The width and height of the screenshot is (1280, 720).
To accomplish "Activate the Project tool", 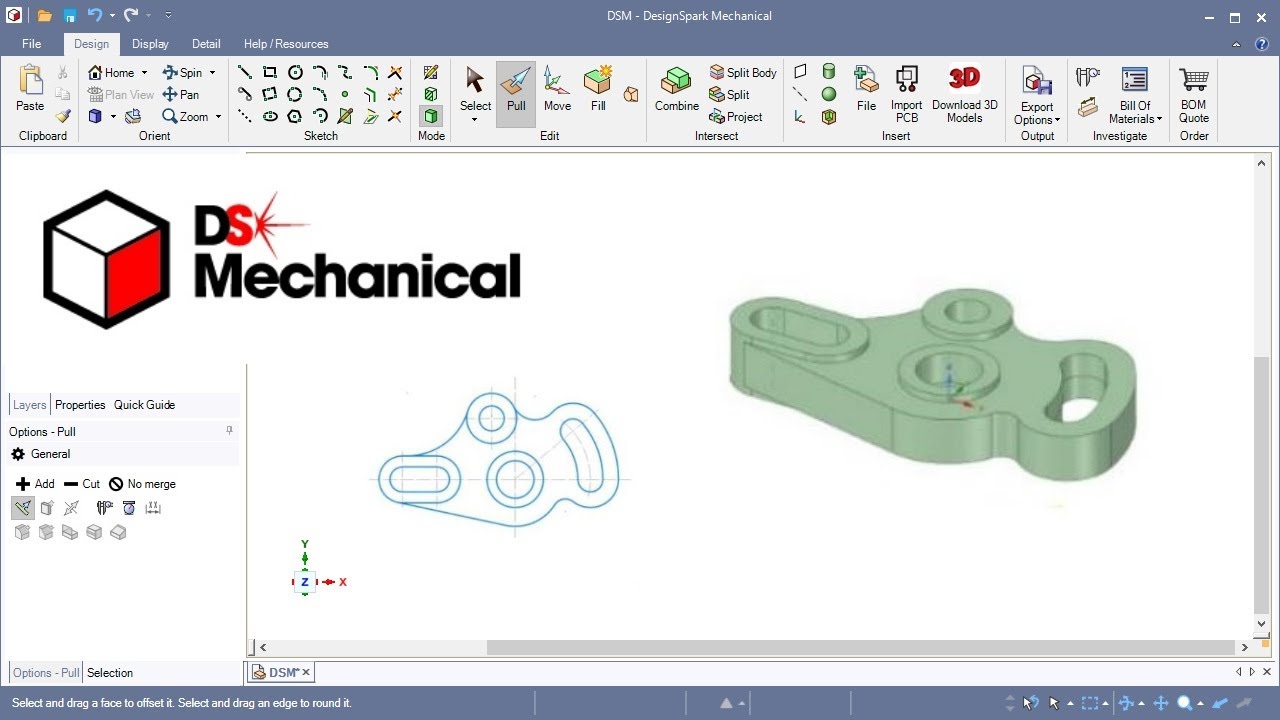I will click(x=736, y=116).
